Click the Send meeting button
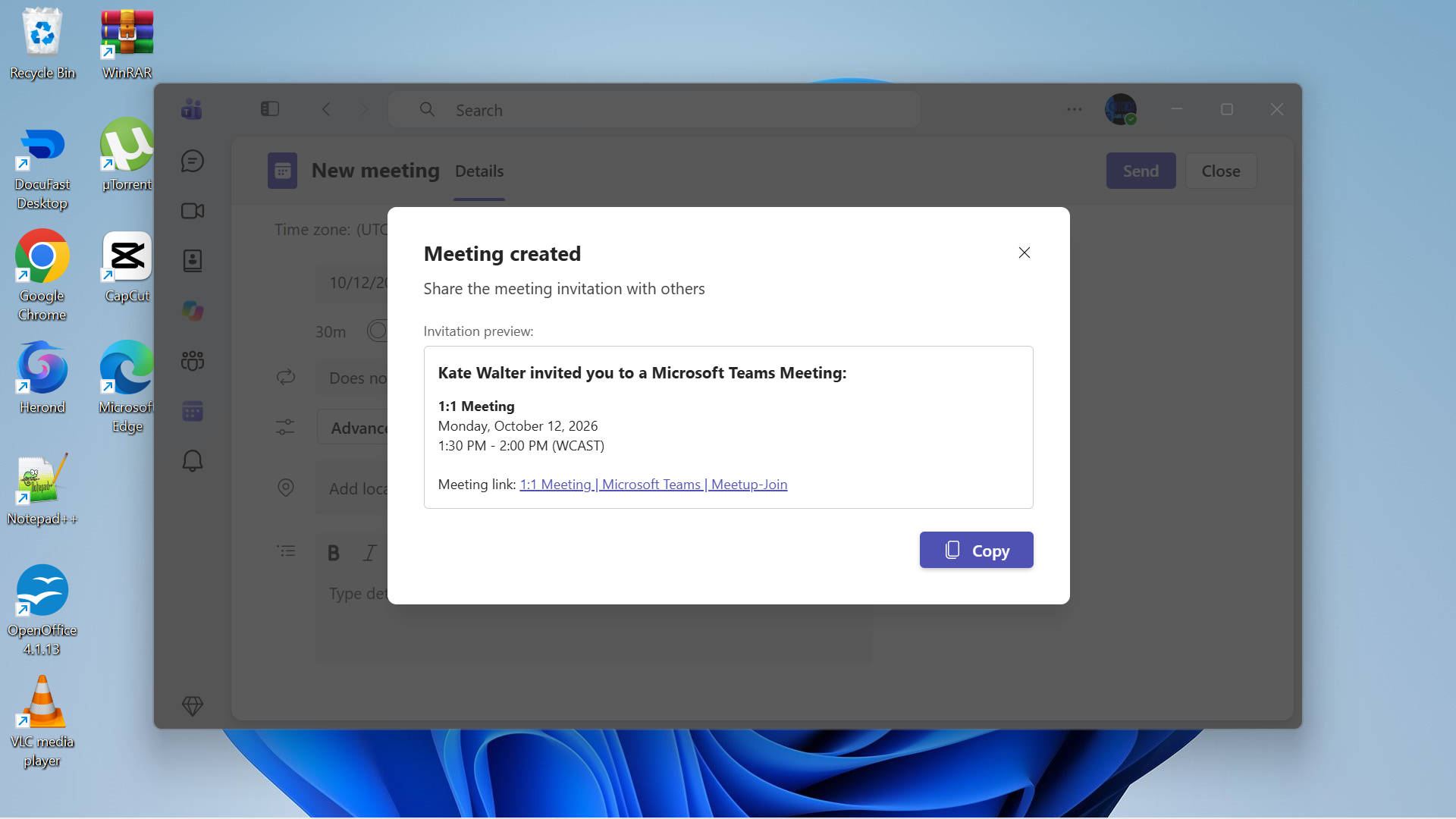Viewport: 1456px width, 819px height. coord(1141,171)
